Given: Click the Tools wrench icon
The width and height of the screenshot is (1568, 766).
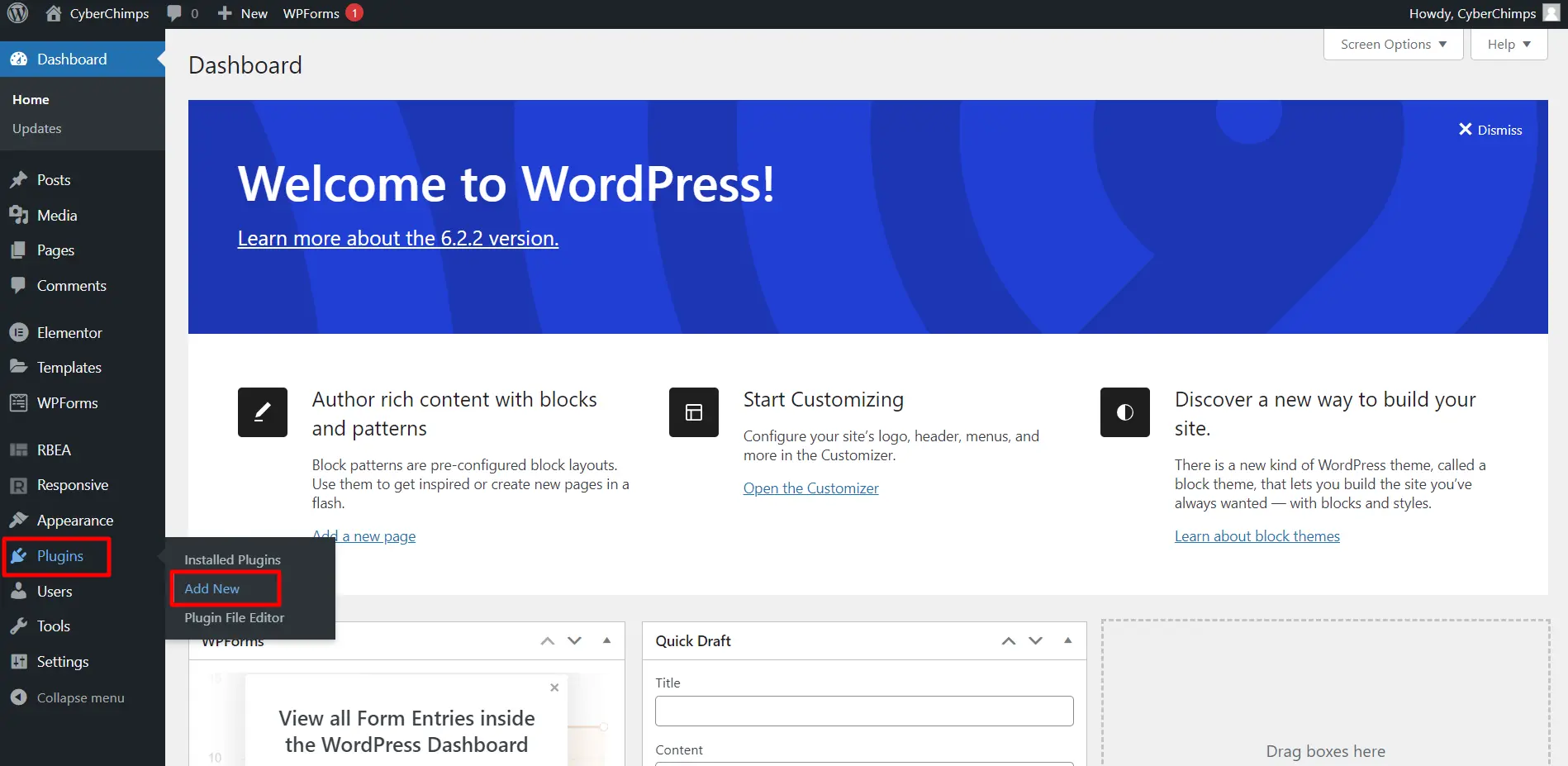Looking at the screenshot, I should tap(19, 626).
